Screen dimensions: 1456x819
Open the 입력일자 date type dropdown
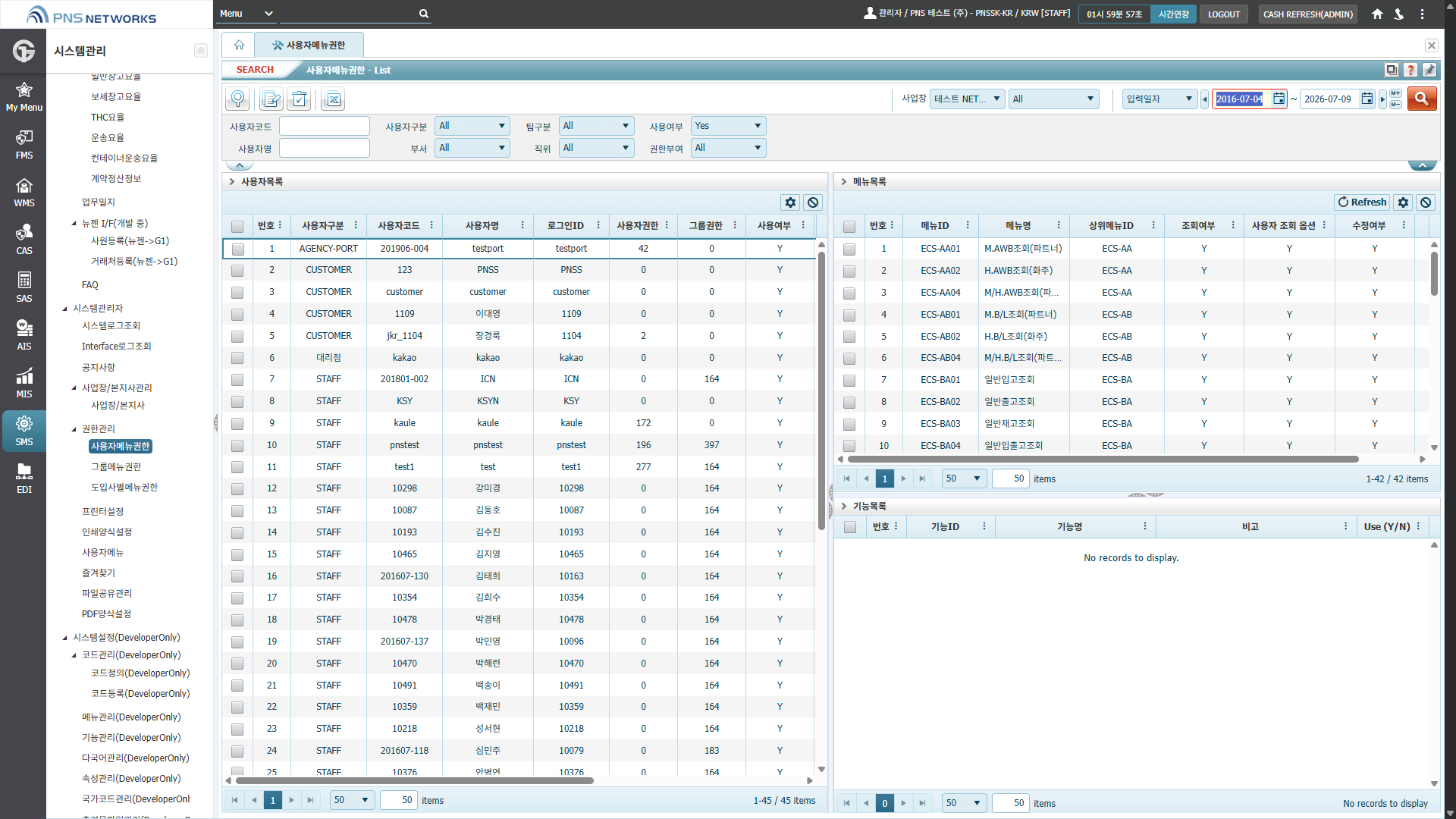coord(1159,99)
